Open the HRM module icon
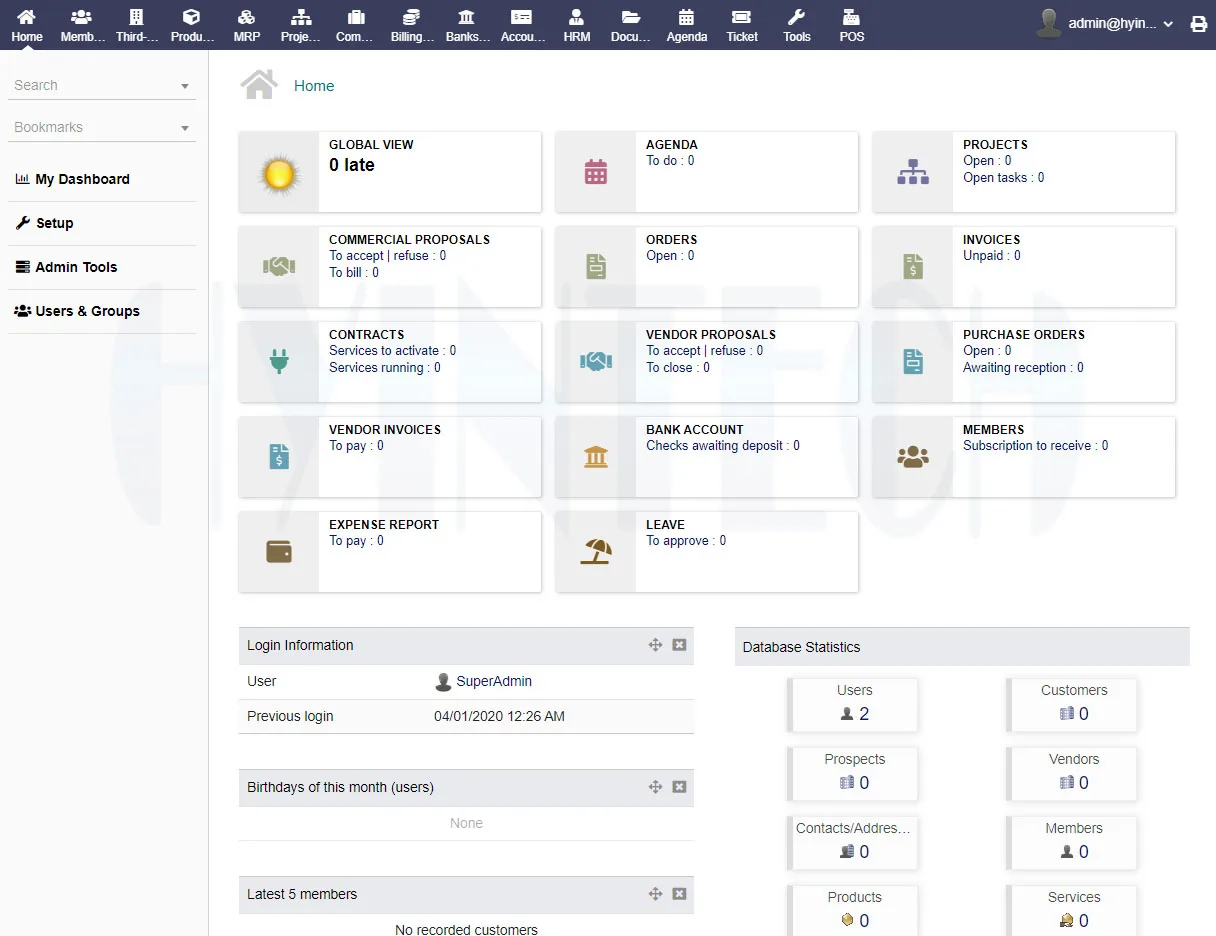The image size is (1216, 936). pyautogui.click(x=576, y=18)
